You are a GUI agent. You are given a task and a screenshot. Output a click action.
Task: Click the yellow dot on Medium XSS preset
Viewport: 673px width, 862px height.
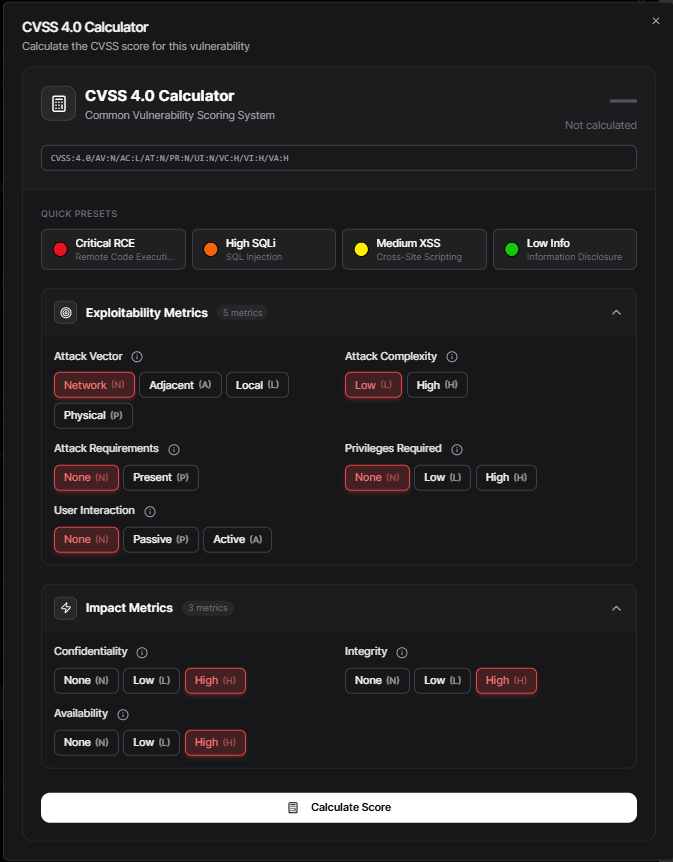click(x=361, y=250)
